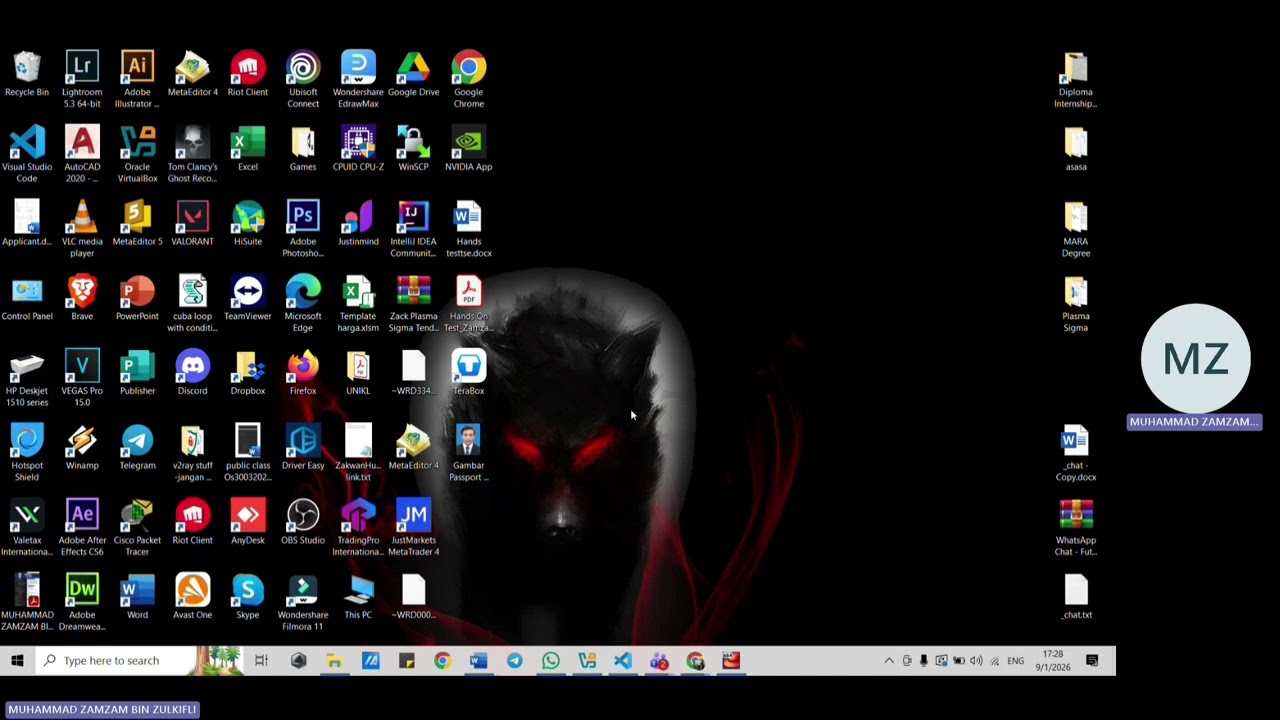Open the Hotspot Shield shortcut
The height and width of the screenshot is (720, 1280).
[27, 453]
